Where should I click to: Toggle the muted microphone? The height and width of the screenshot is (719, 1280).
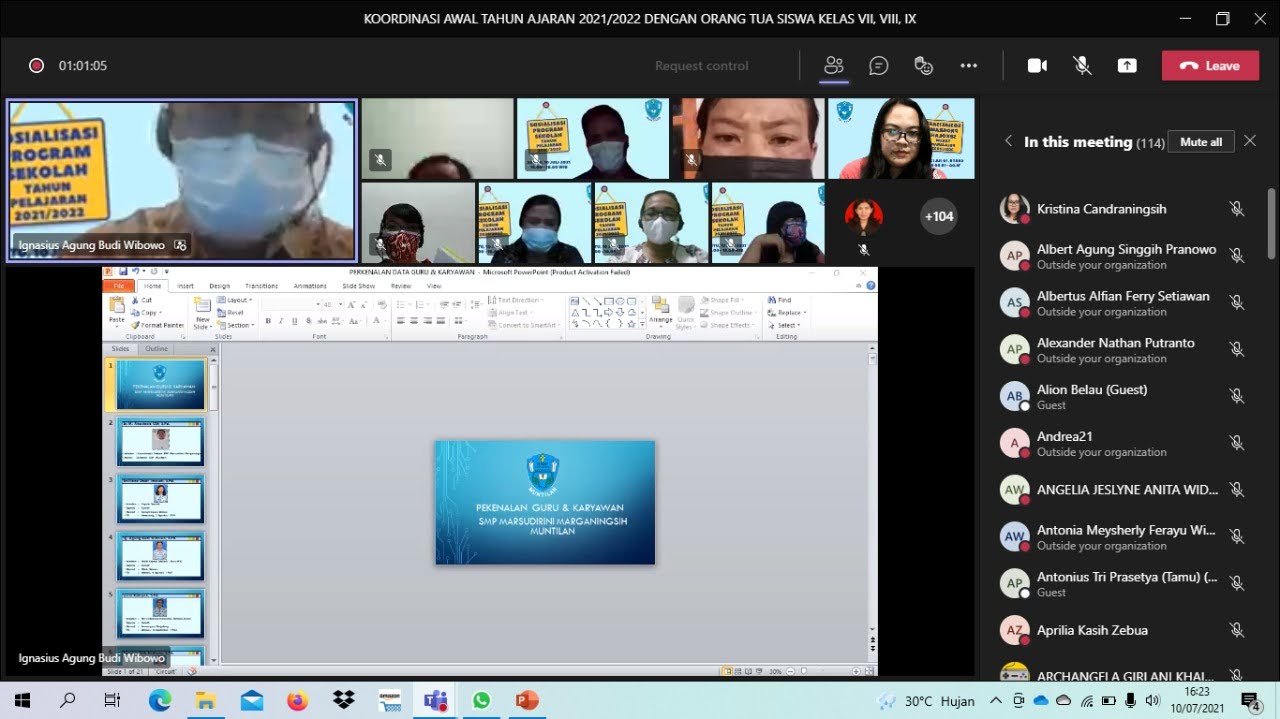[1082, 66]
